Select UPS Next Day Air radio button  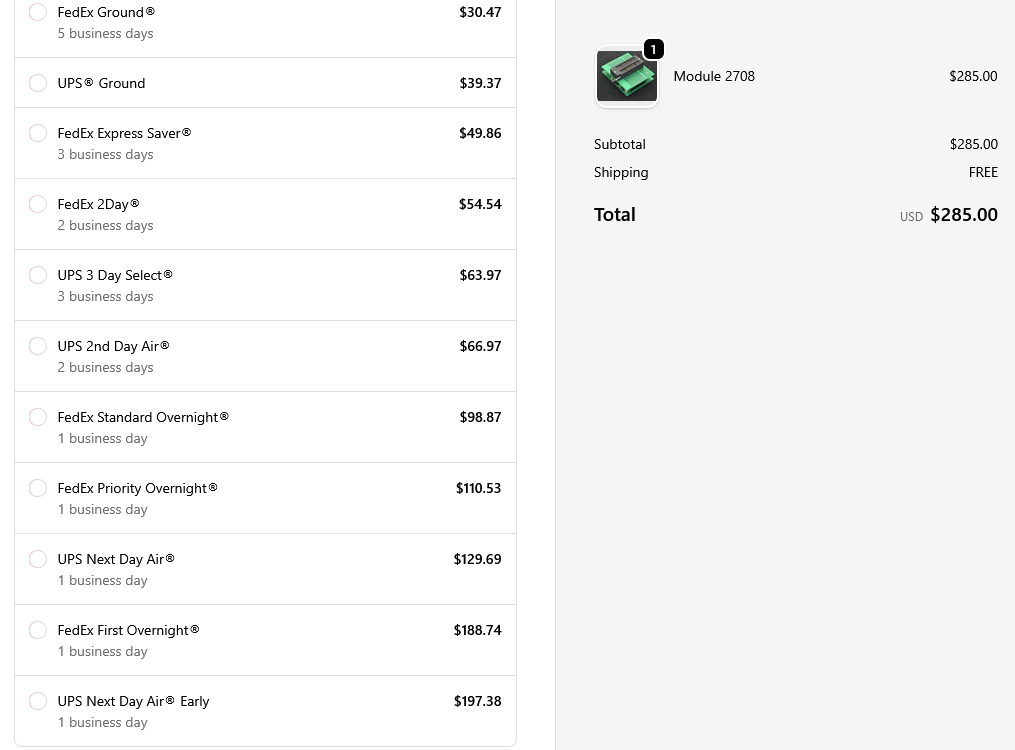[38, 559]
